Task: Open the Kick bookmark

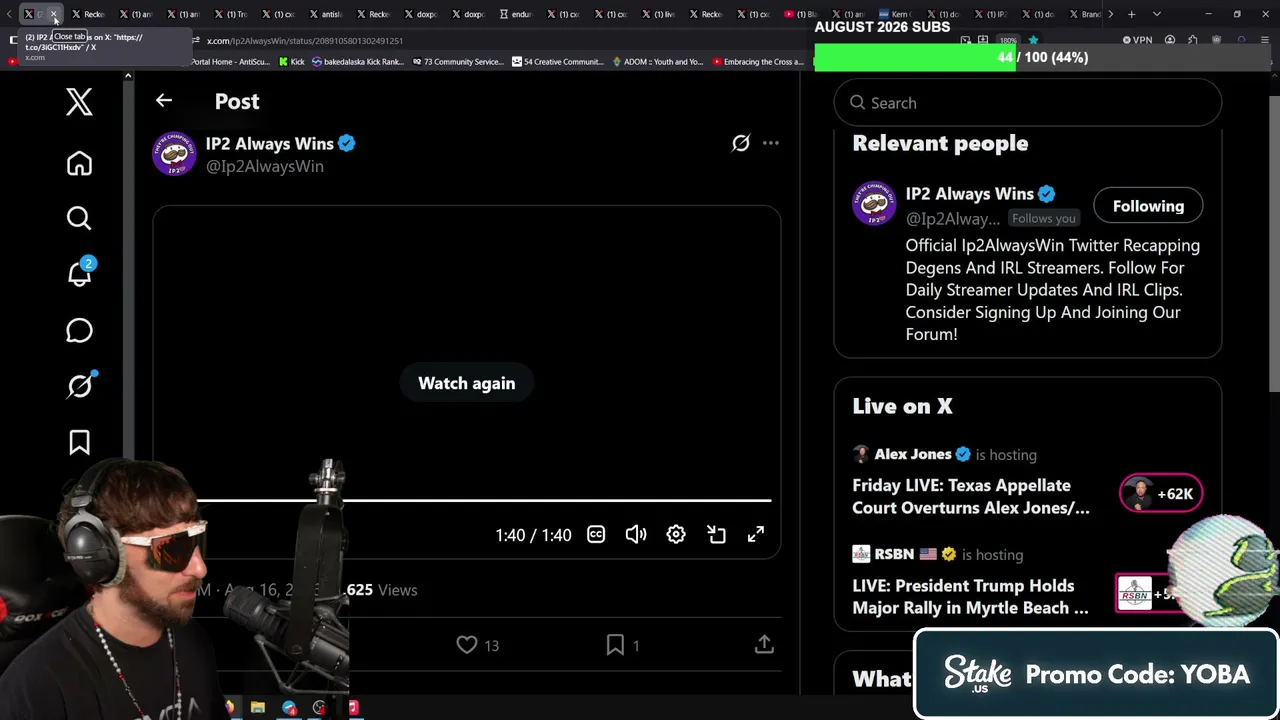Action: [292, 62]
